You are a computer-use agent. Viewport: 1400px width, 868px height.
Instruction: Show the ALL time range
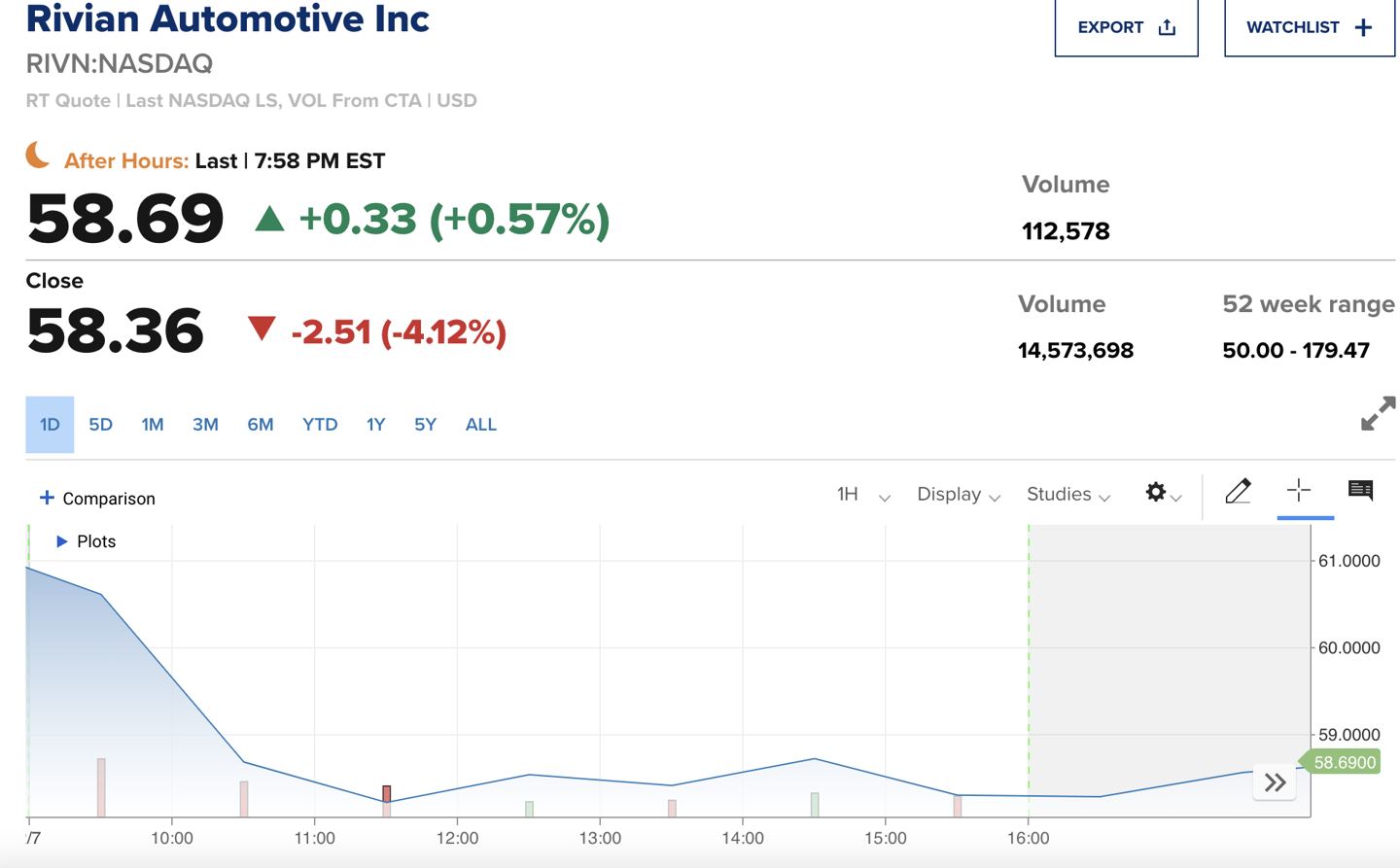pyautogui.click(x=480, y=425)
